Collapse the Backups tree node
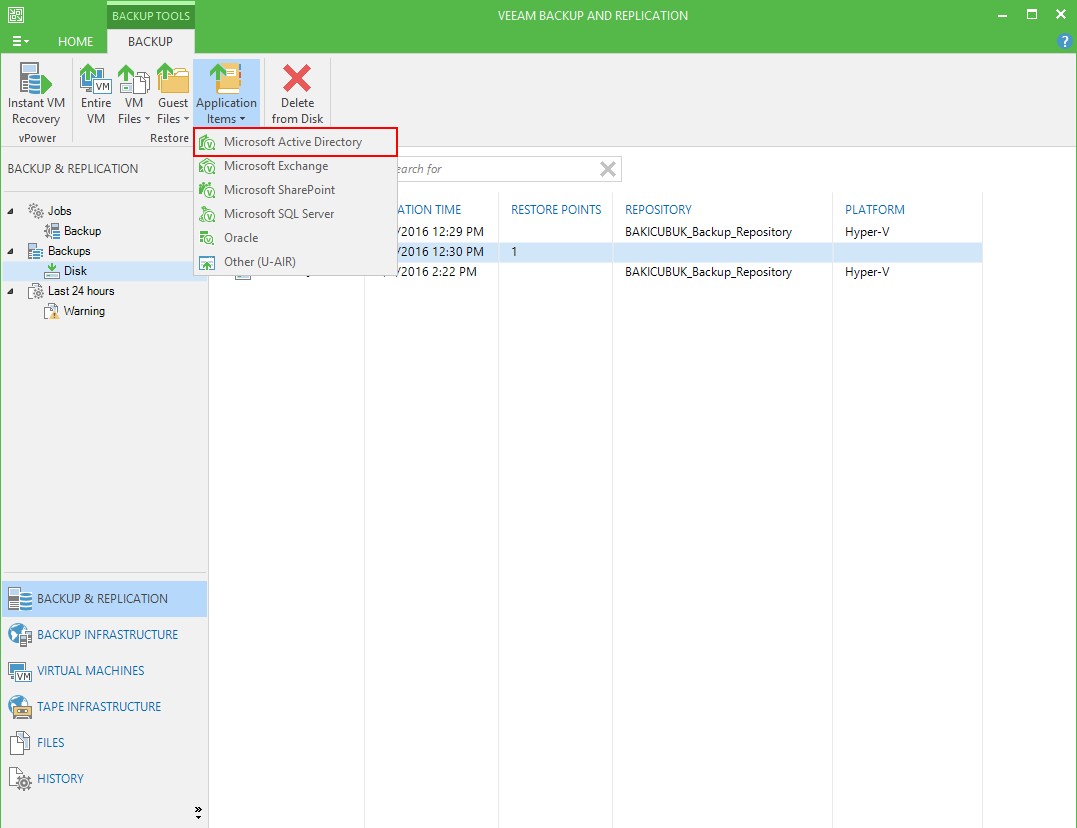This screenshot has height=828, width=1077. (10, 251)
